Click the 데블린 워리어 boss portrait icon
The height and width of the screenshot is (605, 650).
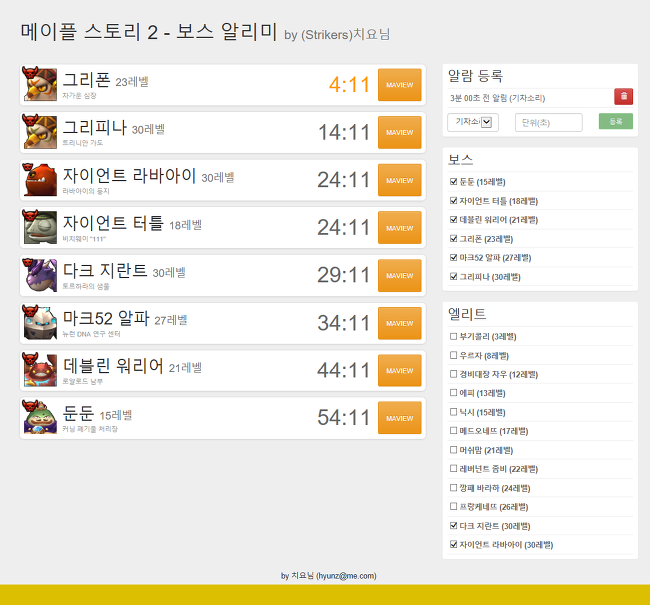coord(40,370)
